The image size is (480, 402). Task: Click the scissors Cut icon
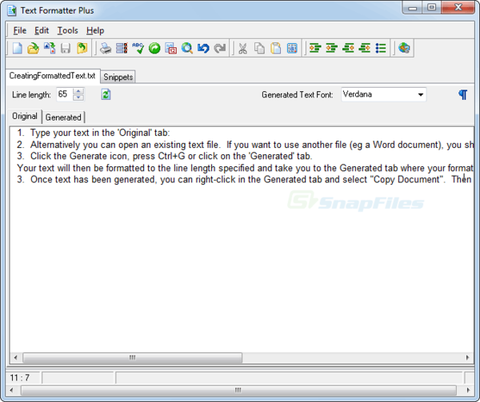243,48
